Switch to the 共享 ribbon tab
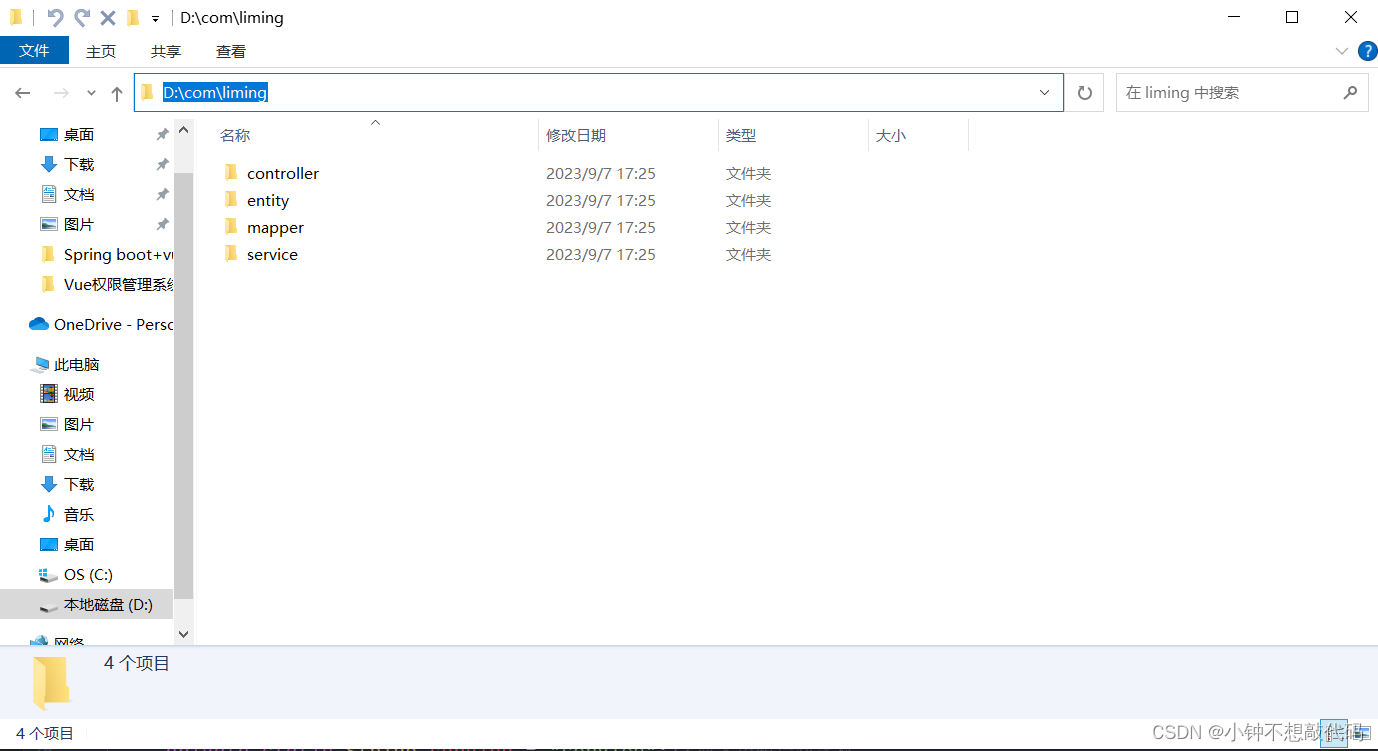Screen dimensions: 1378x751 pos(166,51)
